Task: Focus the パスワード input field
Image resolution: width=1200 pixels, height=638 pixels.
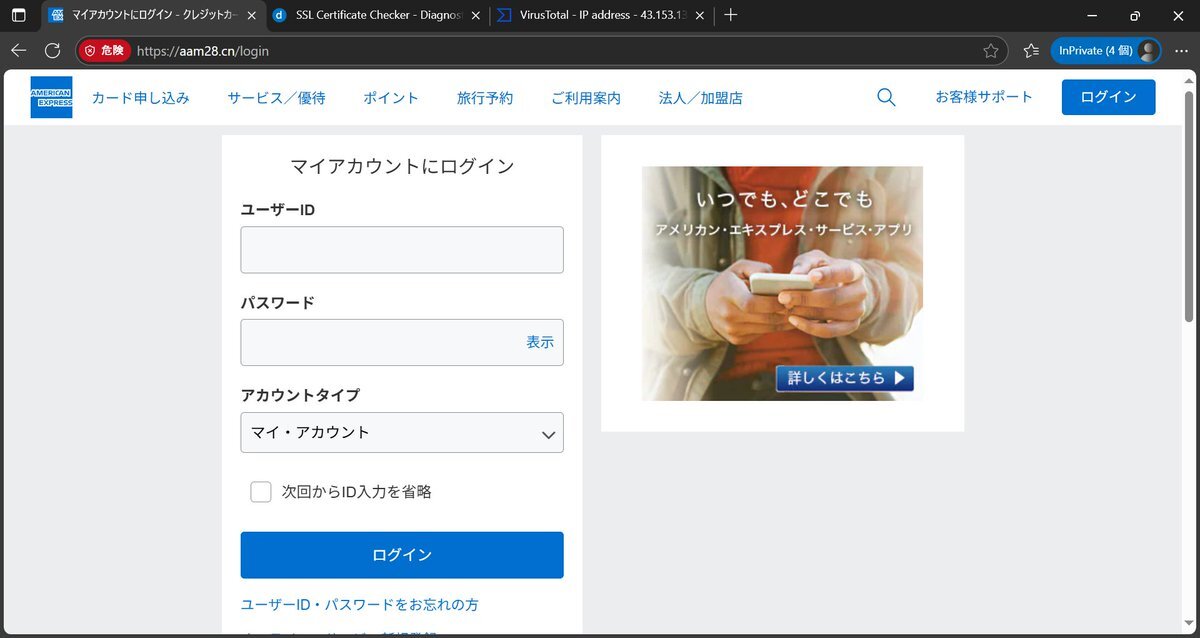Action: pyautogui.click(x=402, y=342)
